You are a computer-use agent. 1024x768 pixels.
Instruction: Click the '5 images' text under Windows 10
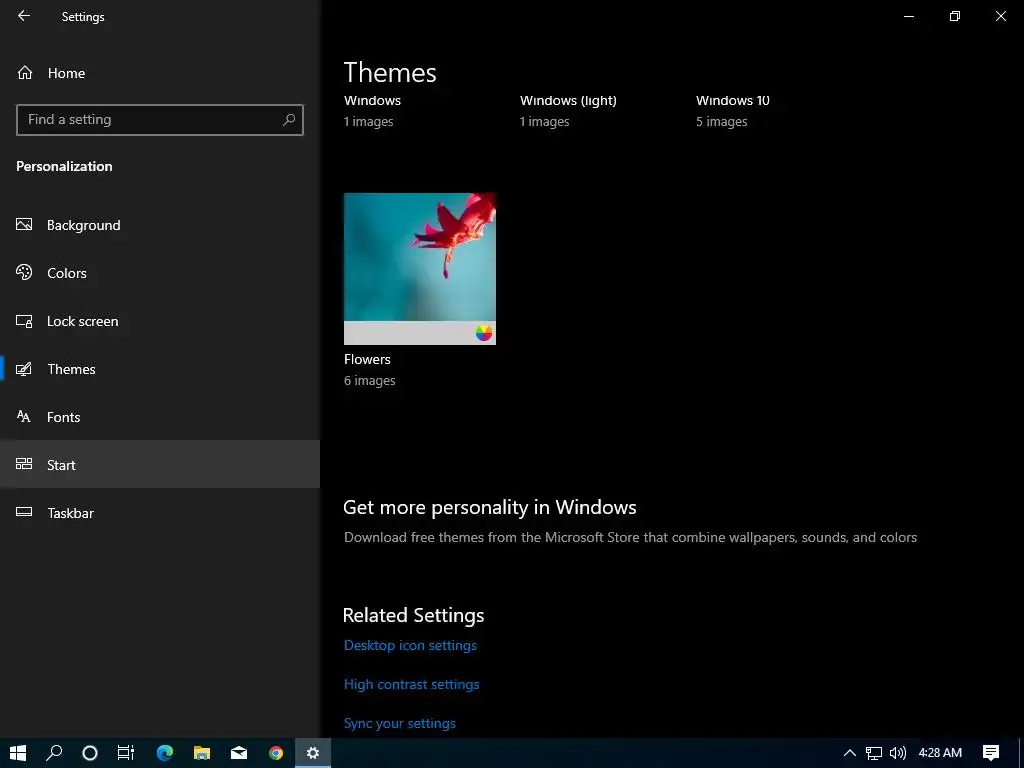(722, 121)
